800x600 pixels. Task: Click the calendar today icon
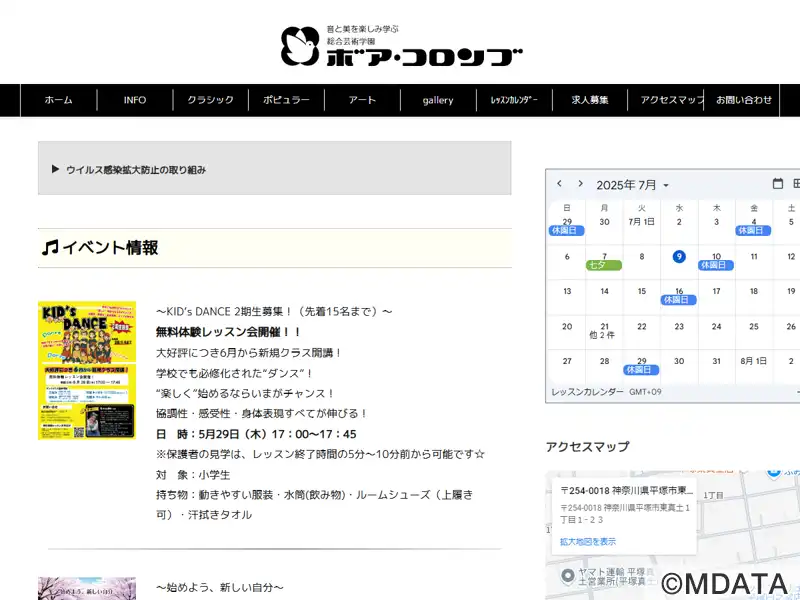pyautogui.click(x=778, y=184)
